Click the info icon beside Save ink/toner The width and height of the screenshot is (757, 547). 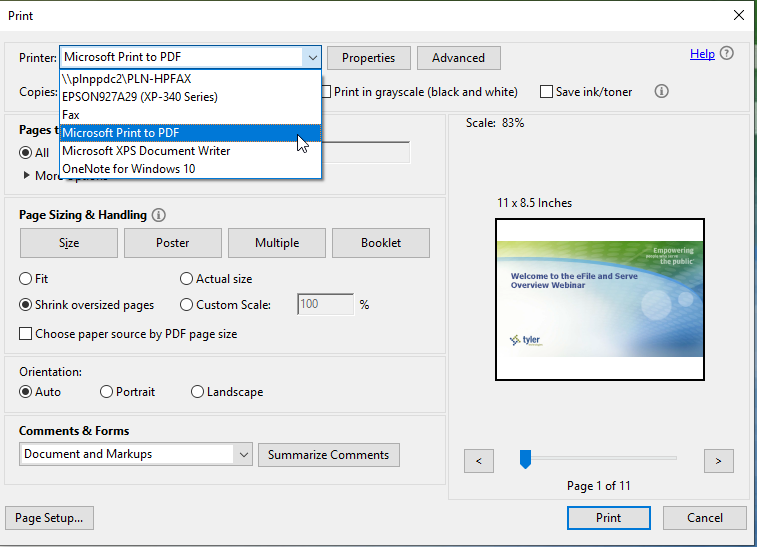coord(661,92)
